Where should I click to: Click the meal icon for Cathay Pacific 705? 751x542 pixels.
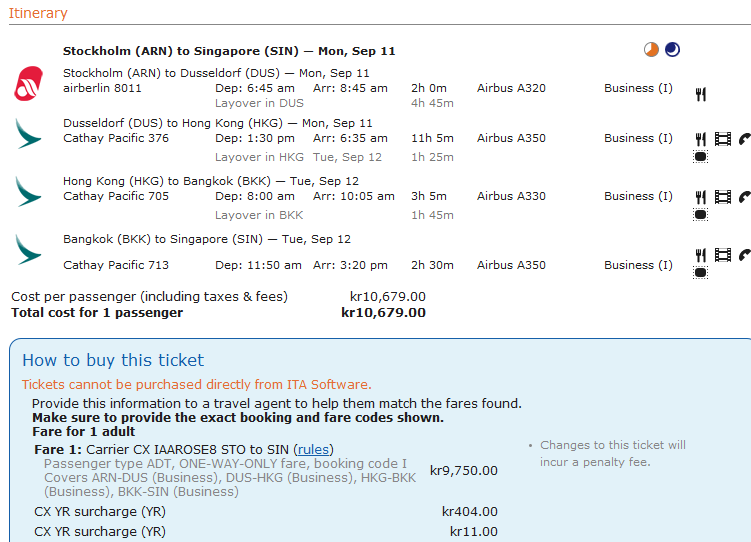click(x=701, y=197)
